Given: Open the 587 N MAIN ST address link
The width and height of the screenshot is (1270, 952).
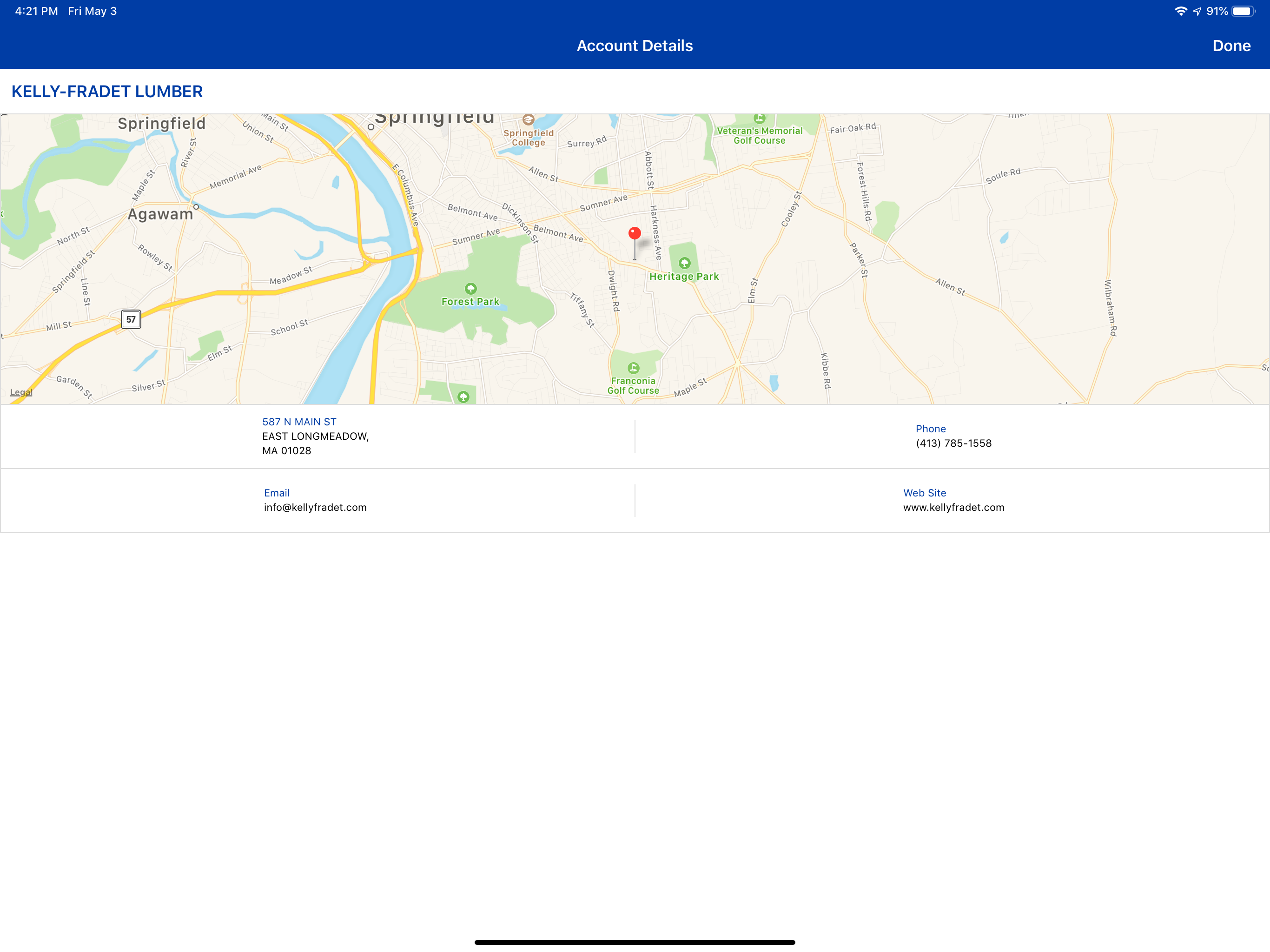Looking at the screenshot, I should [299, 422].
